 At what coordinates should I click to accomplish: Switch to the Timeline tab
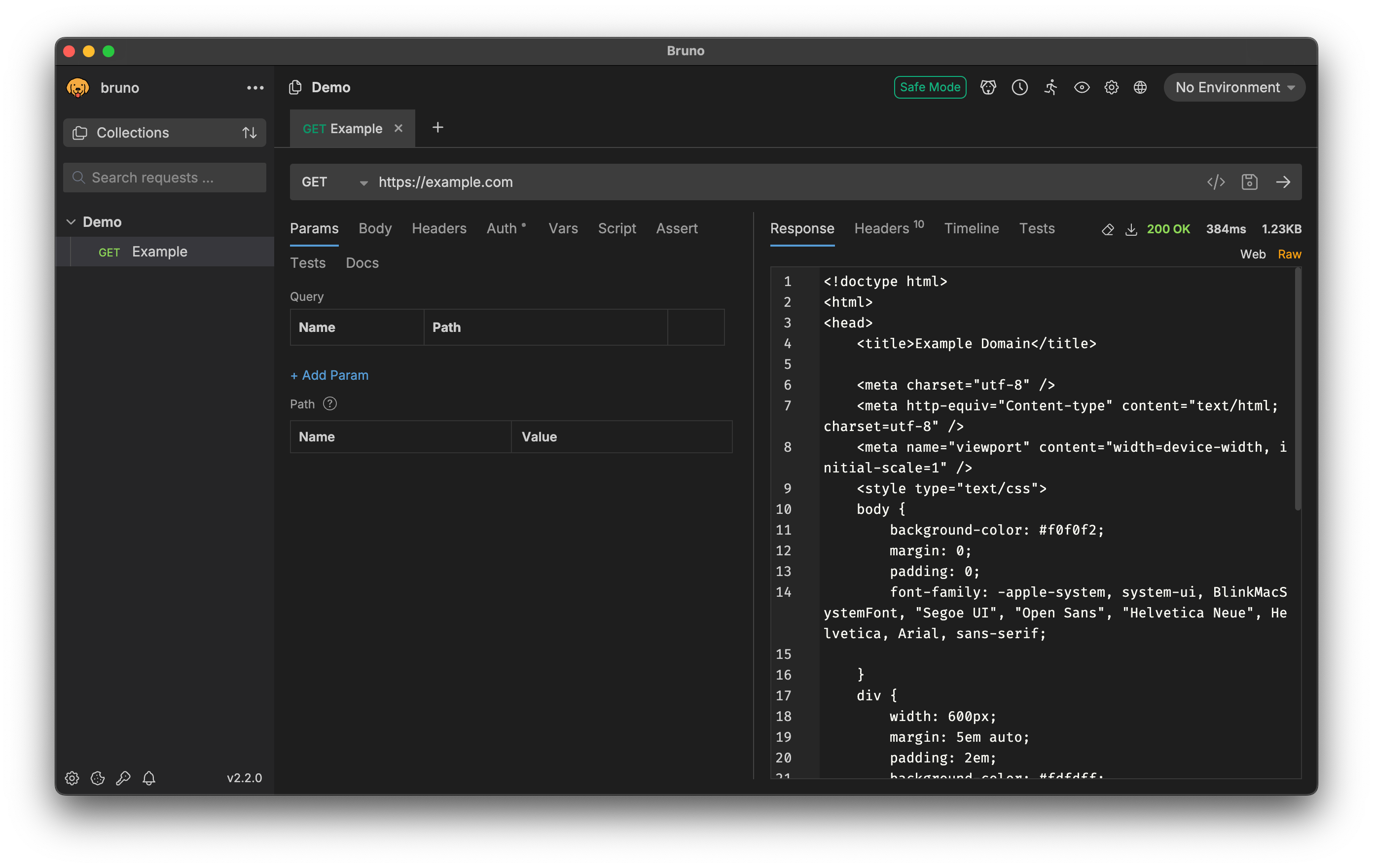click(x=972, y=229)
